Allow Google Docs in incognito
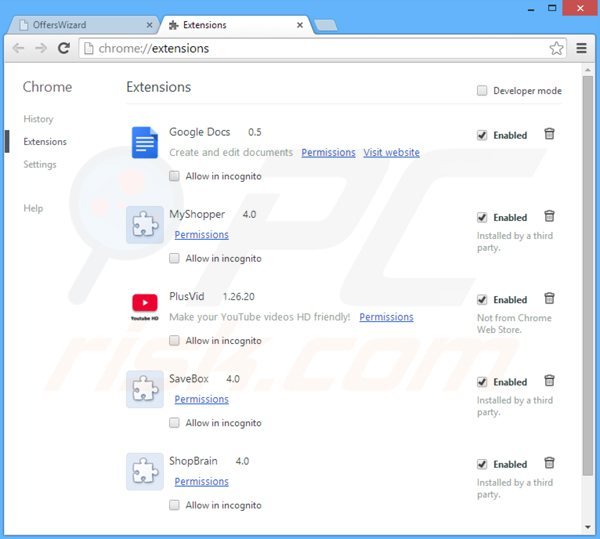This screenshot has height=539, width=600. [x=174, y=176]
